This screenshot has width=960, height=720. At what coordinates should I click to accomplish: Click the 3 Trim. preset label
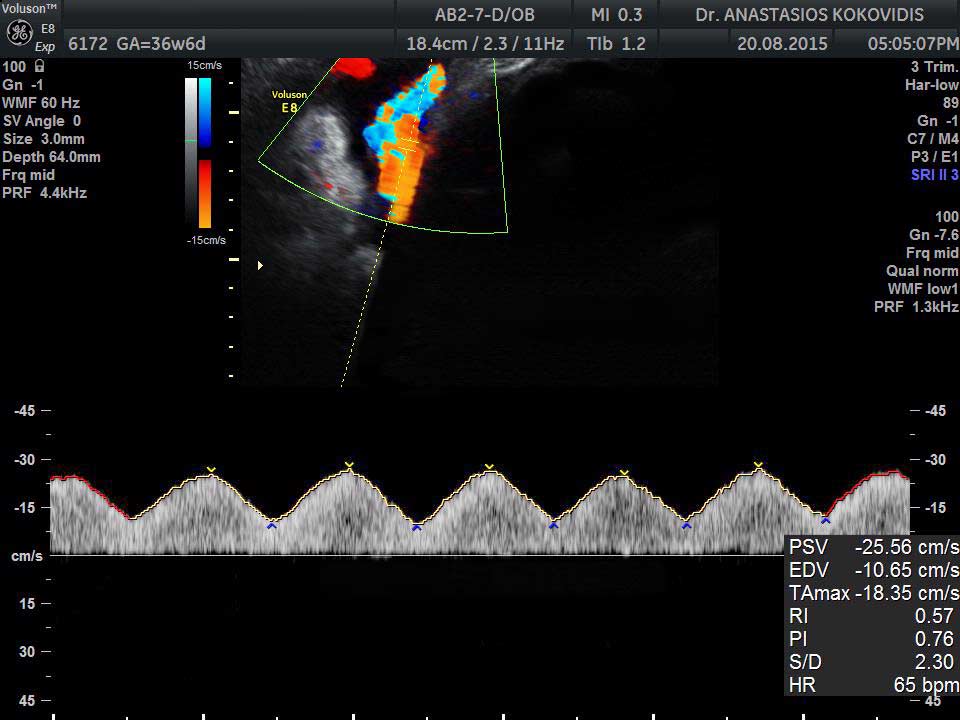click(x=934, y=67)
